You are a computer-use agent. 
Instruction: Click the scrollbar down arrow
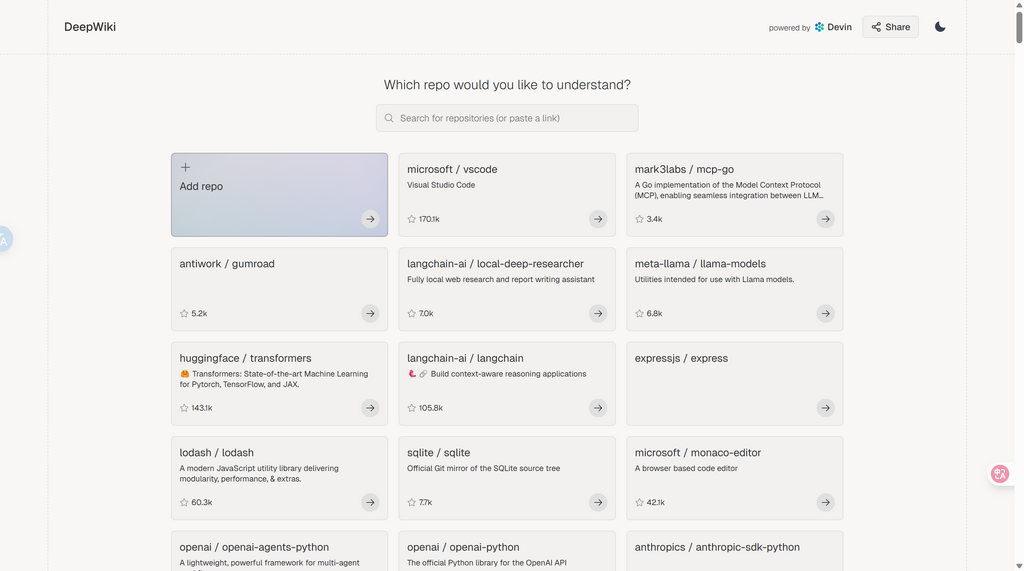pyautogui.click(x=1019, y=566)
